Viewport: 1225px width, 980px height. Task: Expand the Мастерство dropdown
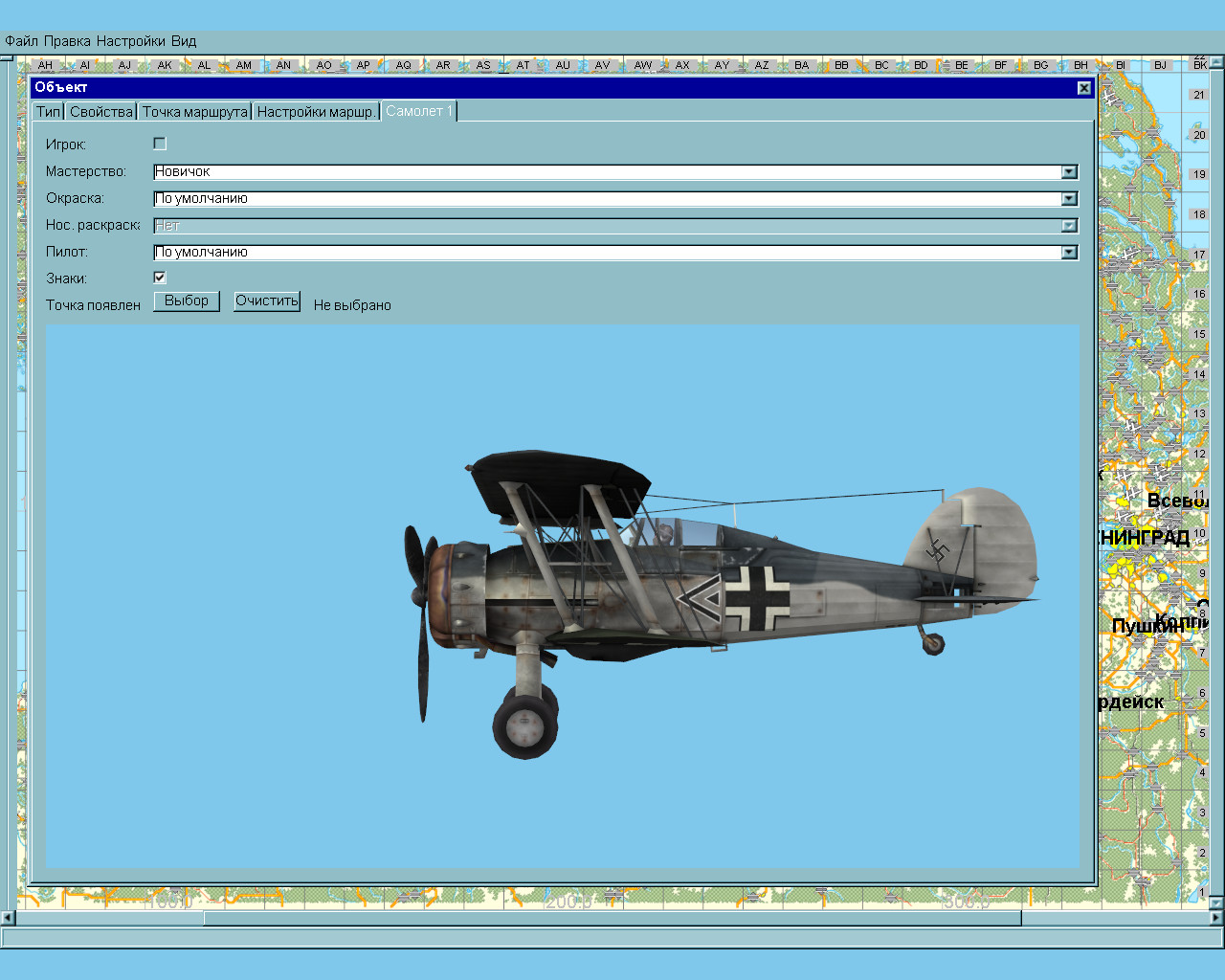[1070, 172]
